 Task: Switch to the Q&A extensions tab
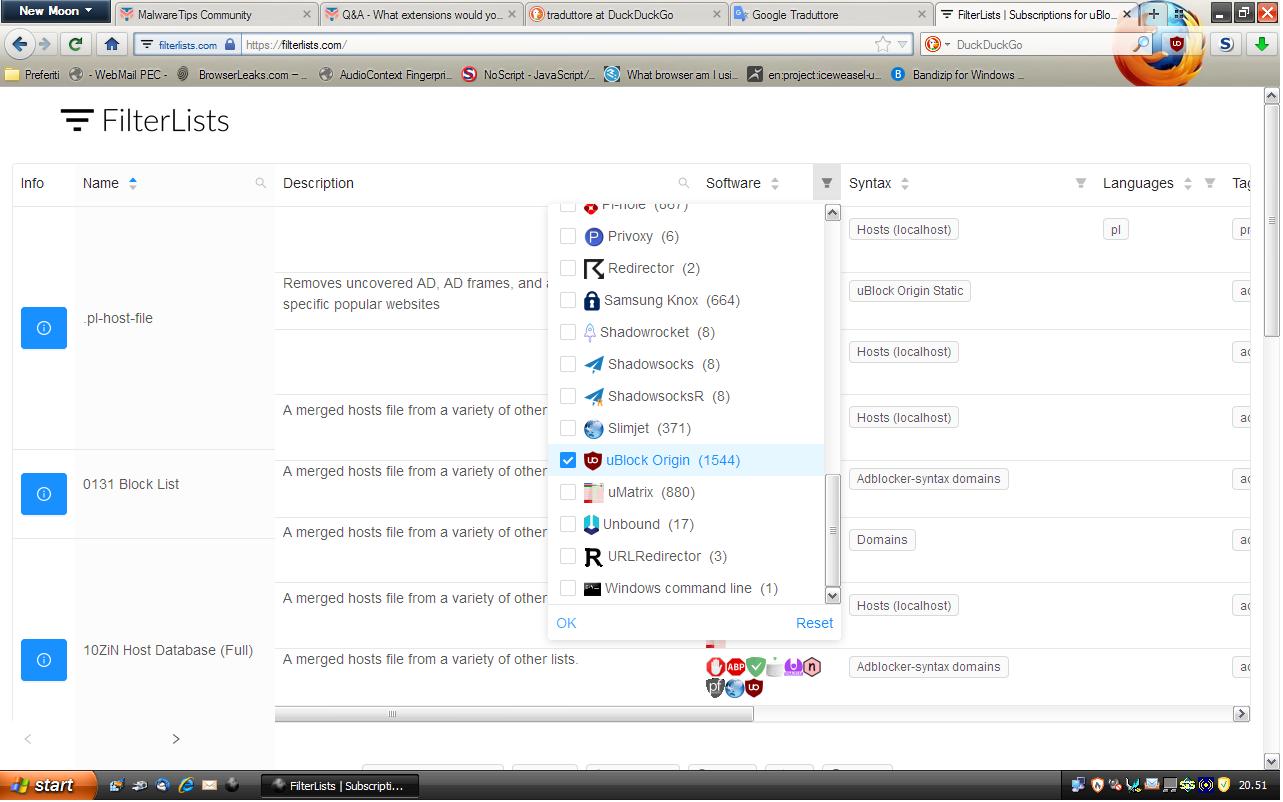click(421, 15)
